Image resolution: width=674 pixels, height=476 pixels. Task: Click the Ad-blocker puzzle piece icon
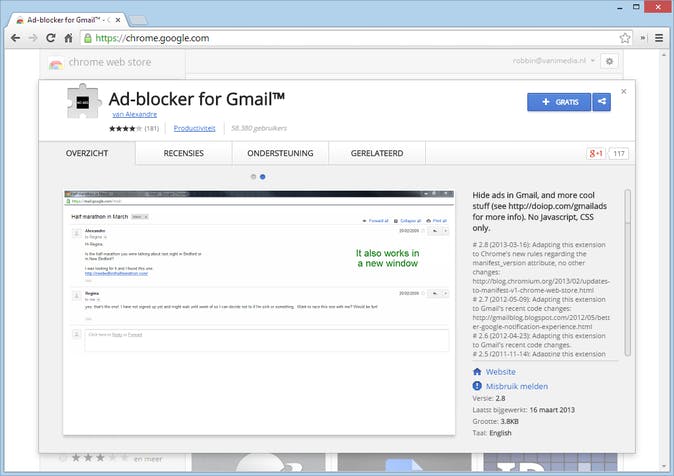coord(84,101)
